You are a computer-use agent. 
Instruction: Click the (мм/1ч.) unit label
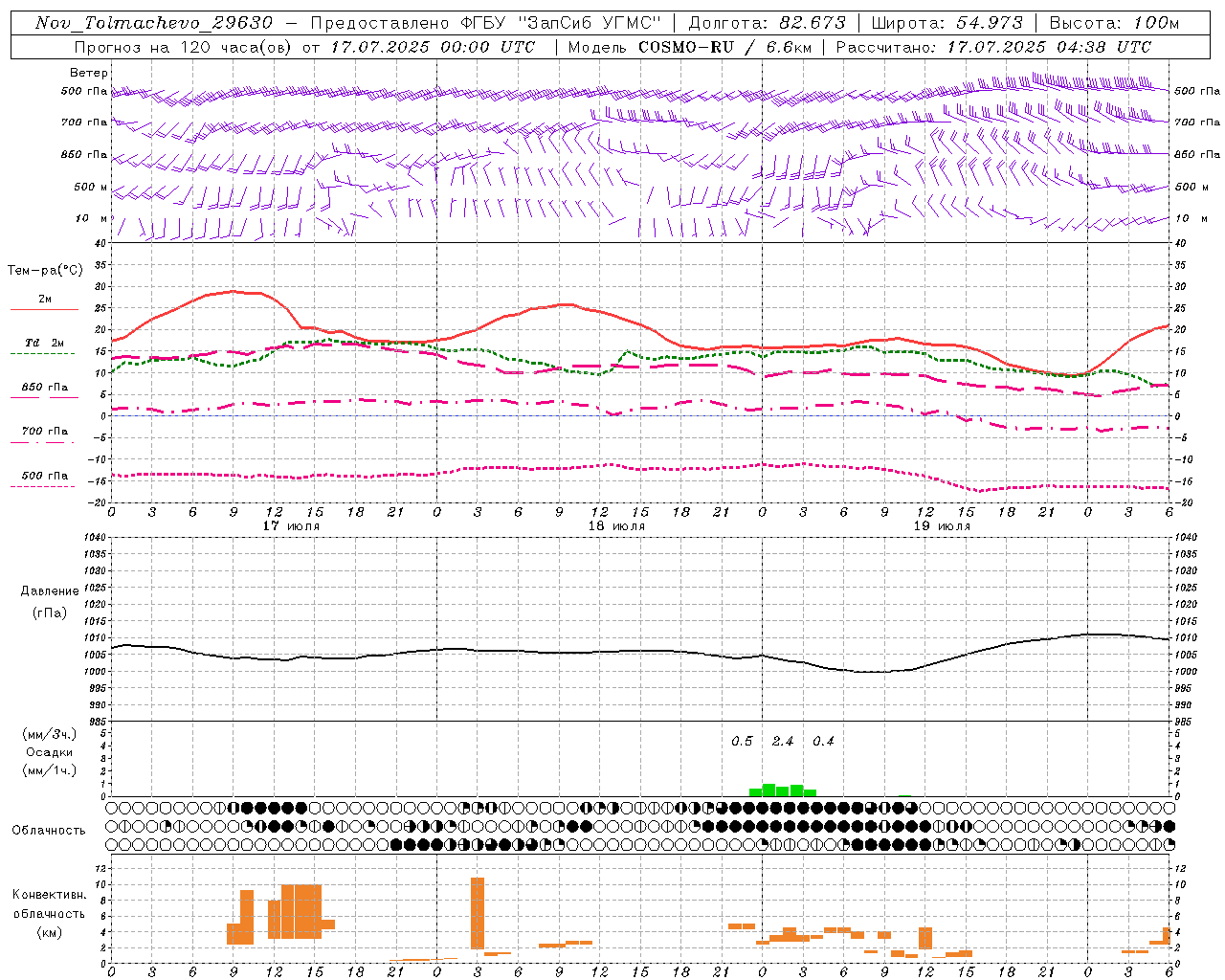tap(50, 770)
